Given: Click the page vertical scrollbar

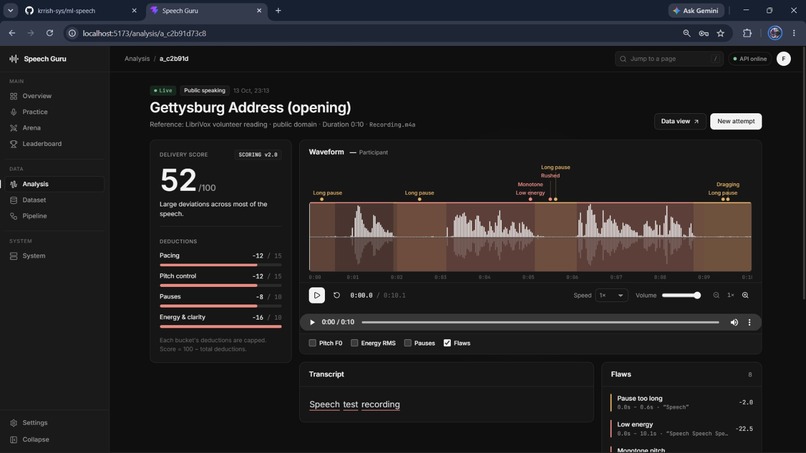Looking at the screenshot, I should pyautogui.click(x=803, y=172).
